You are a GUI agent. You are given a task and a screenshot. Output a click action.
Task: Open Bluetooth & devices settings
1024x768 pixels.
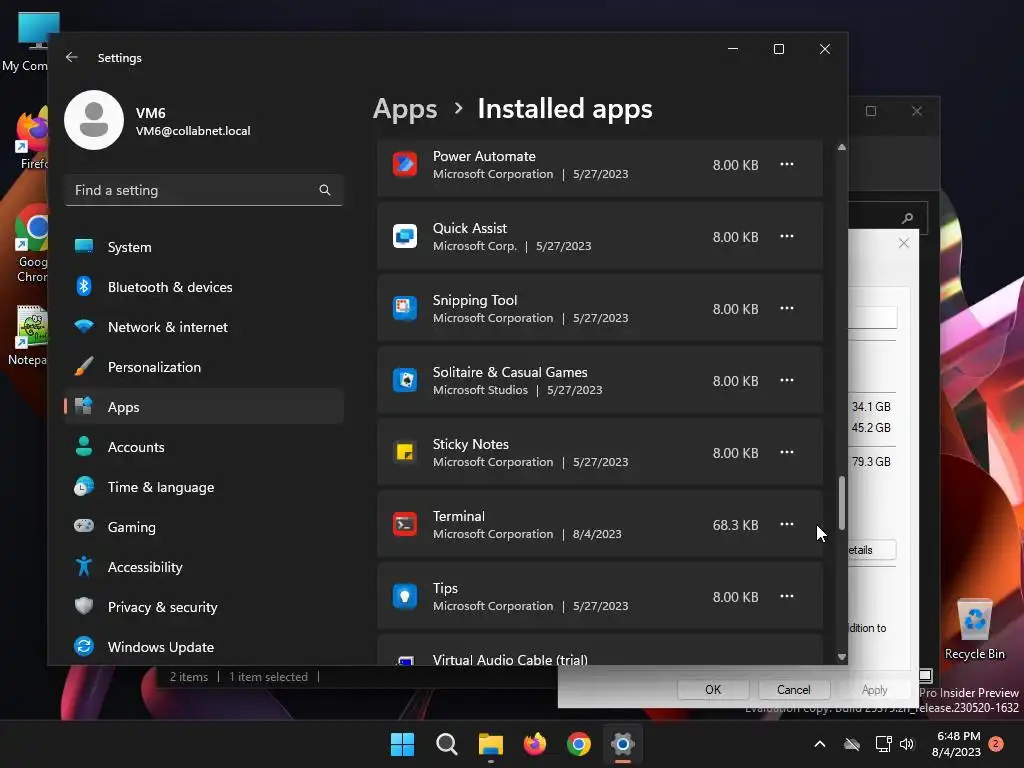point(204,287)
